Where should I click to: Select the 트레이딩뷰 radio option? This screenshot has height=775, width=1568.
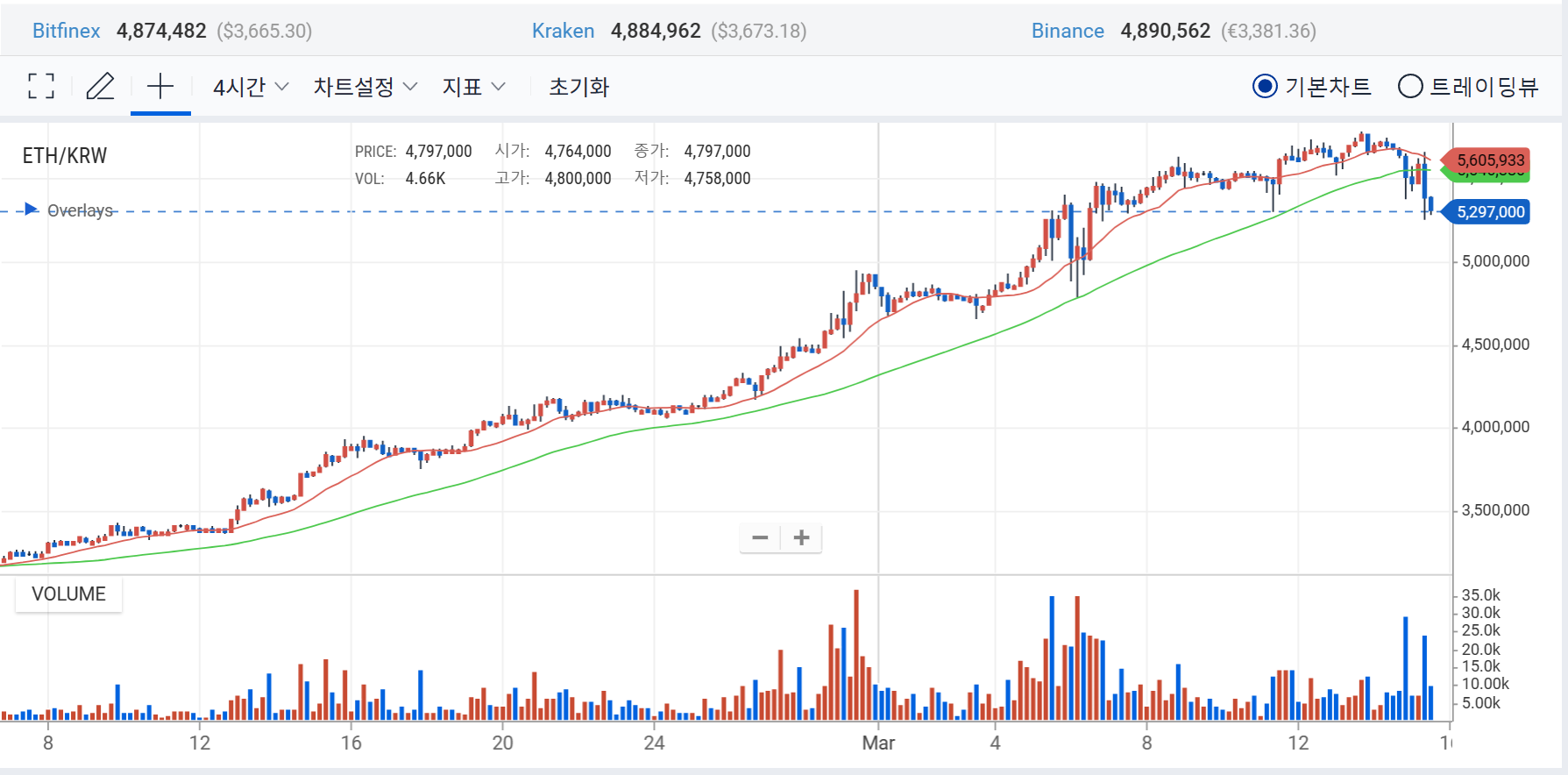pyautogui.click(x=1468, y=86)
